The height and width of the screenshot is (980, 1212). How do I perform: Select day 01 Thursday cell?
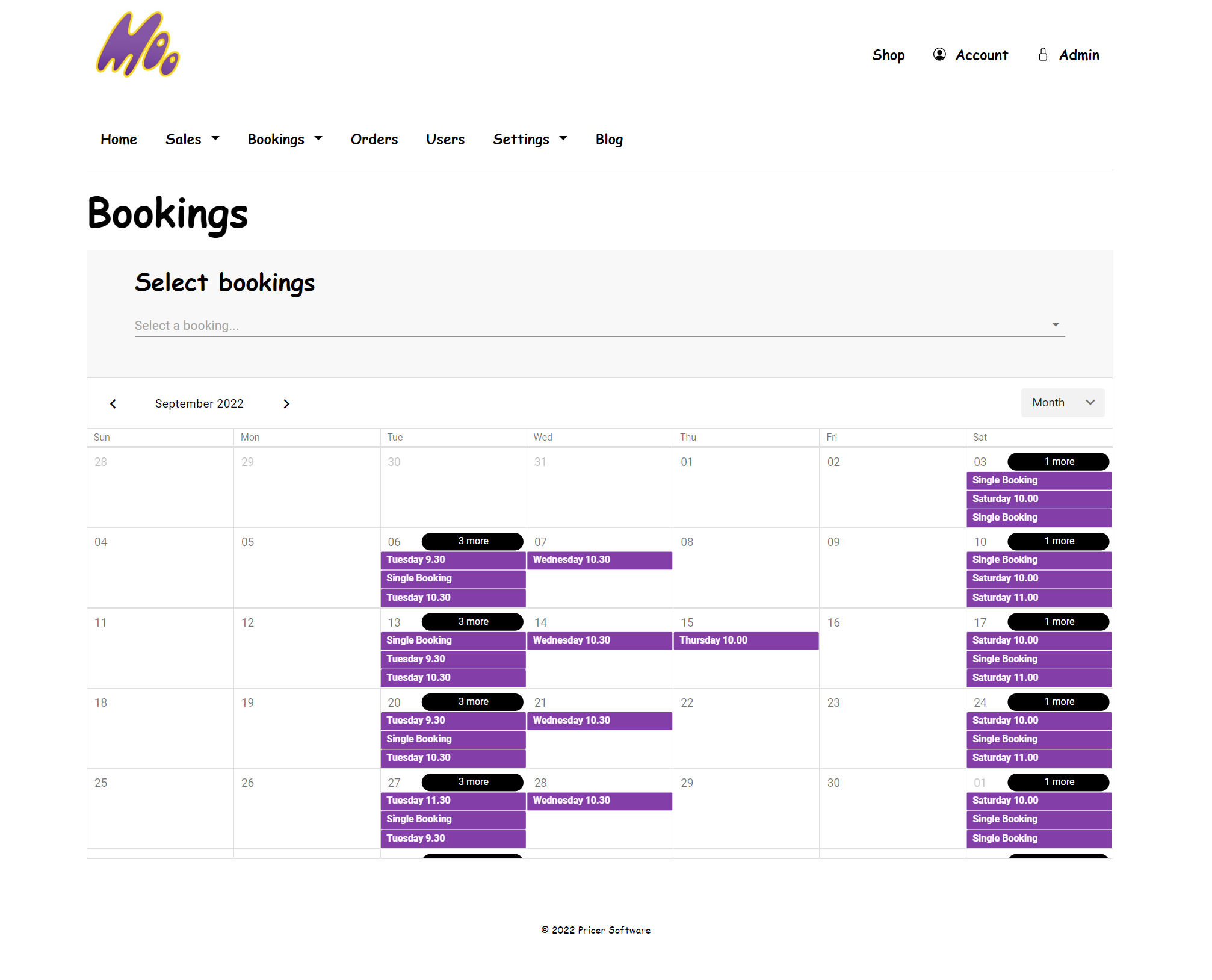pyautogui.click(x=746, y=488)
